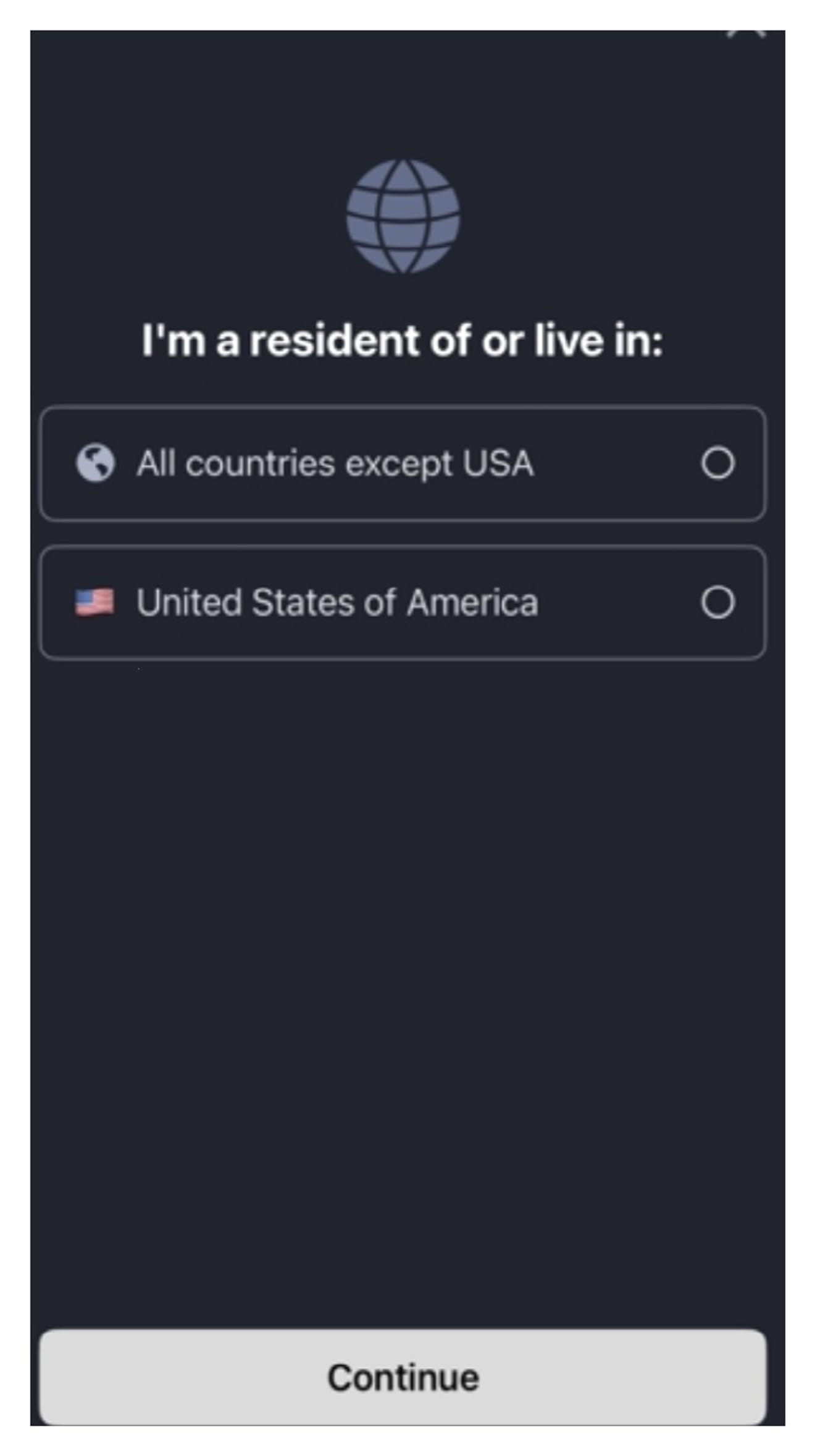Choose the United States of America option card

(403, 602)
